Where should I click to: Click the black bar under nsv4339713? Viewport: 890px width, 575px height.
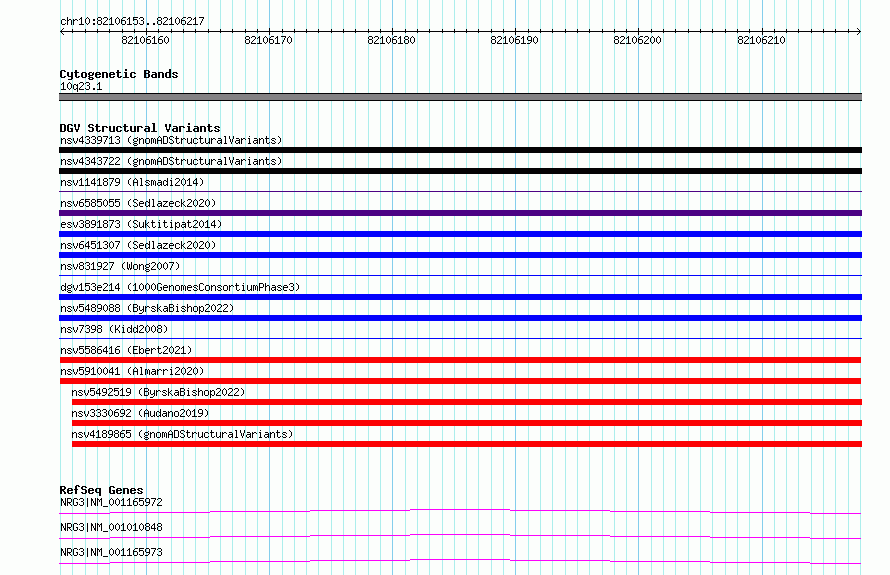pos(460,150)
